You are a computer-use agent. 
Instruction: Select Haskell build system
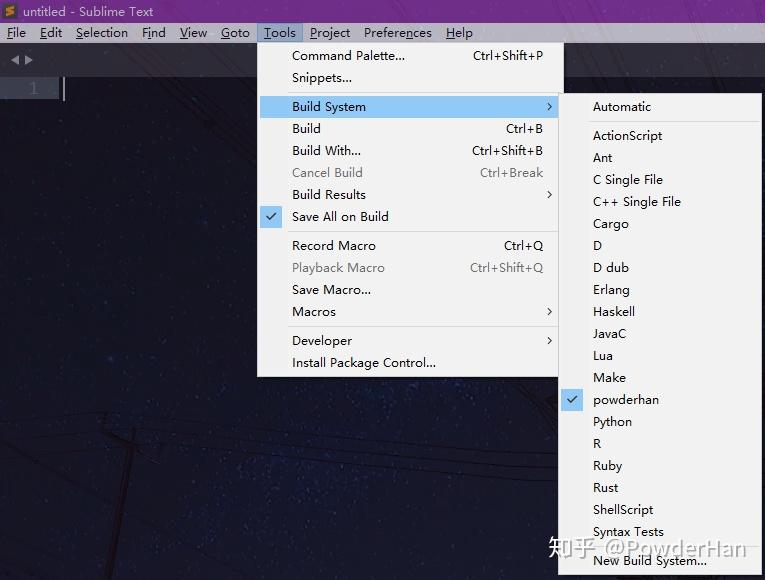[x=660, y=312]
